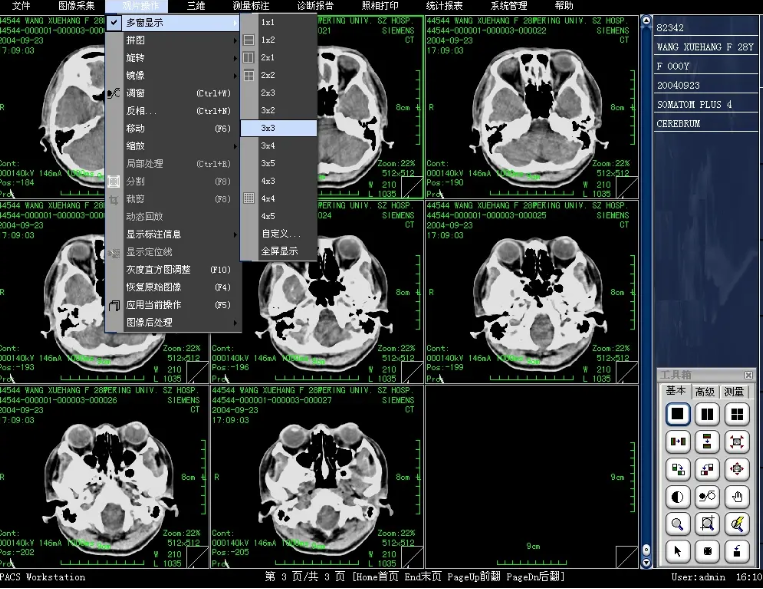The image size is (763, 589).
Task: Switch to the 测量 toolbox tab
Action: [733, 391]
